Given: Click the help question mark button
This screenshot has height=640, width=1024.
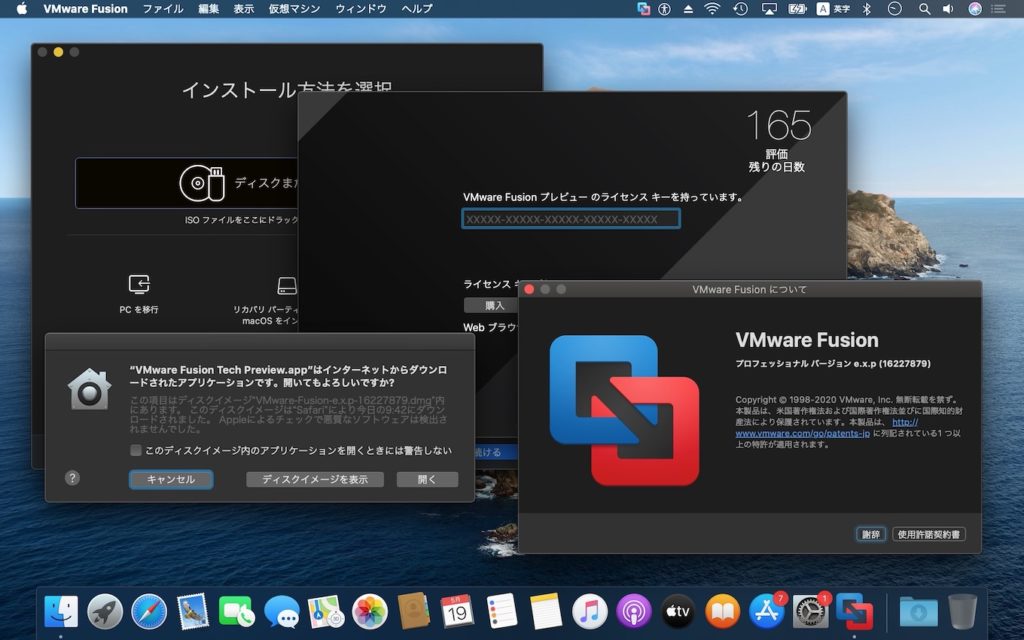Looking at the screenshot, I should coord(72,478).
